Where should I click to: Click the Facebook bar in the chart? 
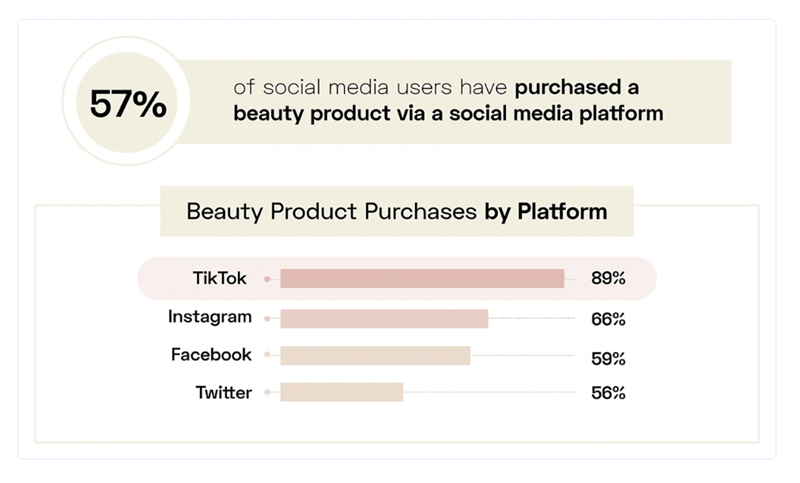[x=375, y=356]
